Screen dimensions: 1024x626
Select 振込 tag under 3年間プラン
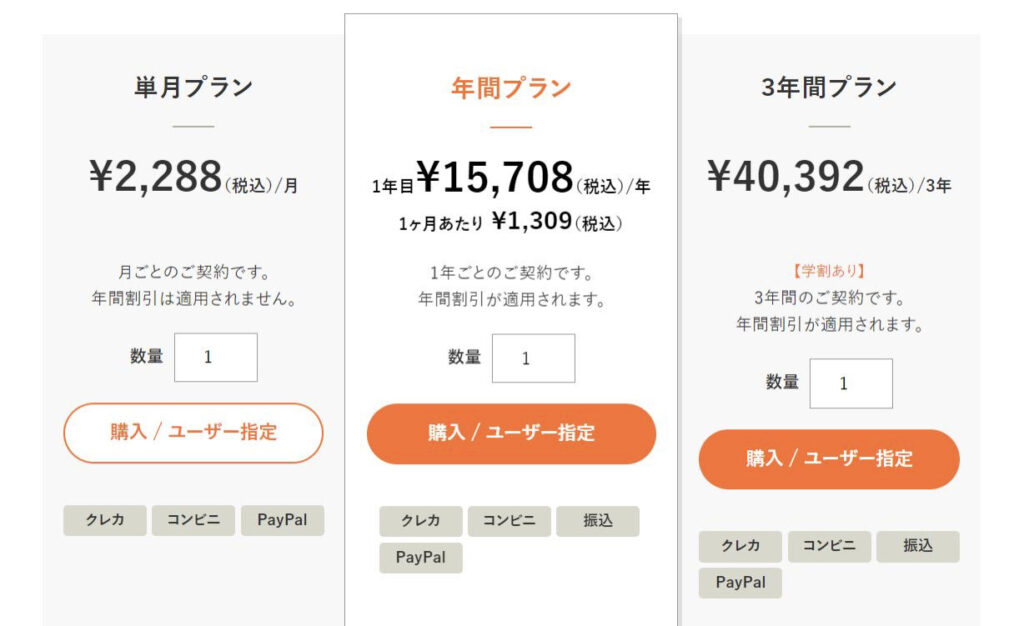point(918,546)
